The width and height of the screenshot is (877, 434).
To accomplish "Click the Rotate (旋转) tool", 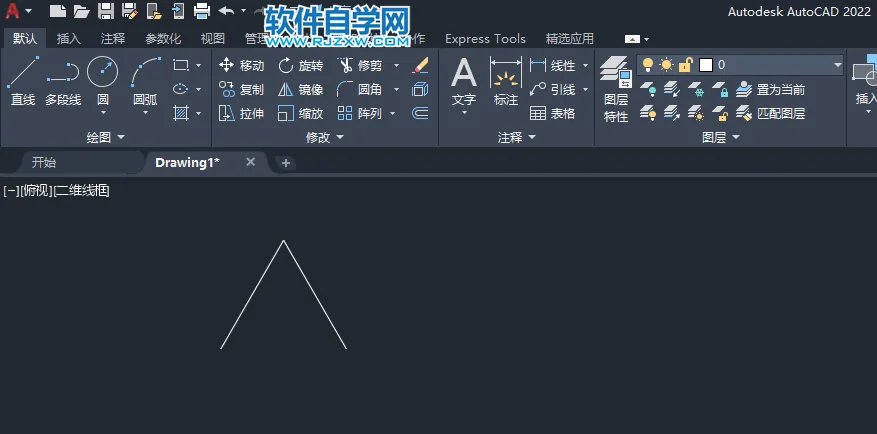I will pos(300,66).
